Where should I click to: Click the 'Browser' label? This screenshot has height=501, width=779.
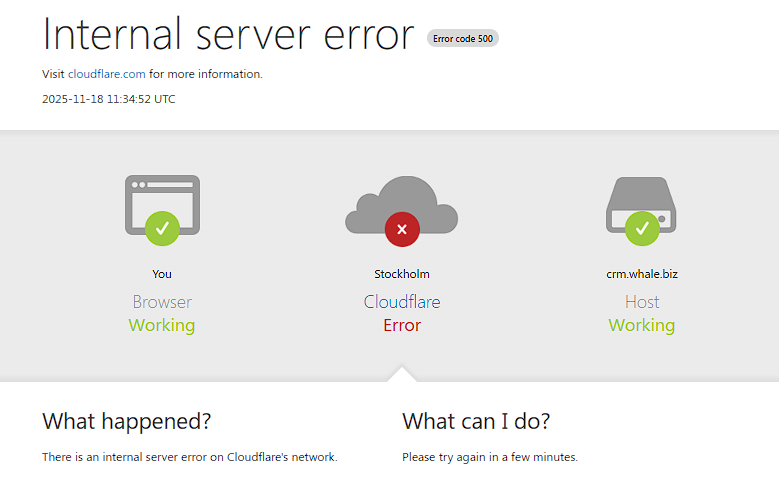tap(162, 302)
